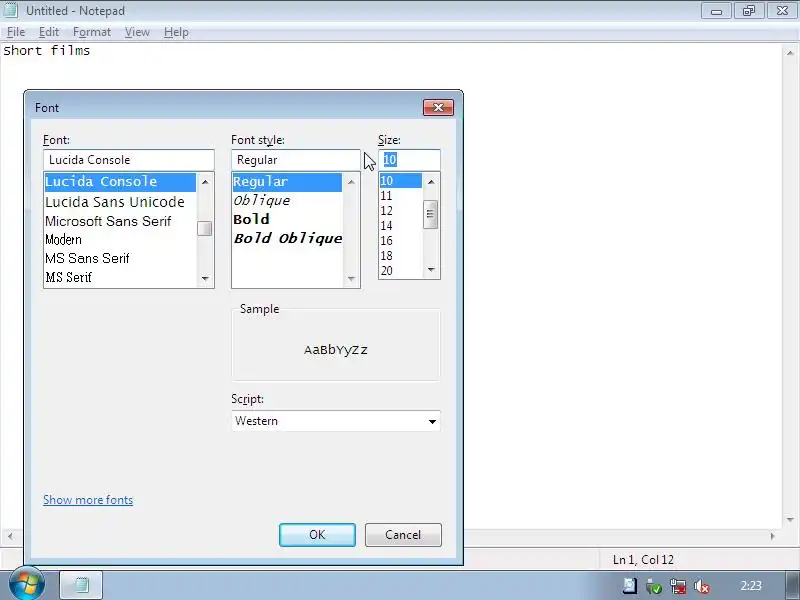The height and width of the screenshot is (600, 800).
Task: Click the Font style text field
Action: coord(295,160)
